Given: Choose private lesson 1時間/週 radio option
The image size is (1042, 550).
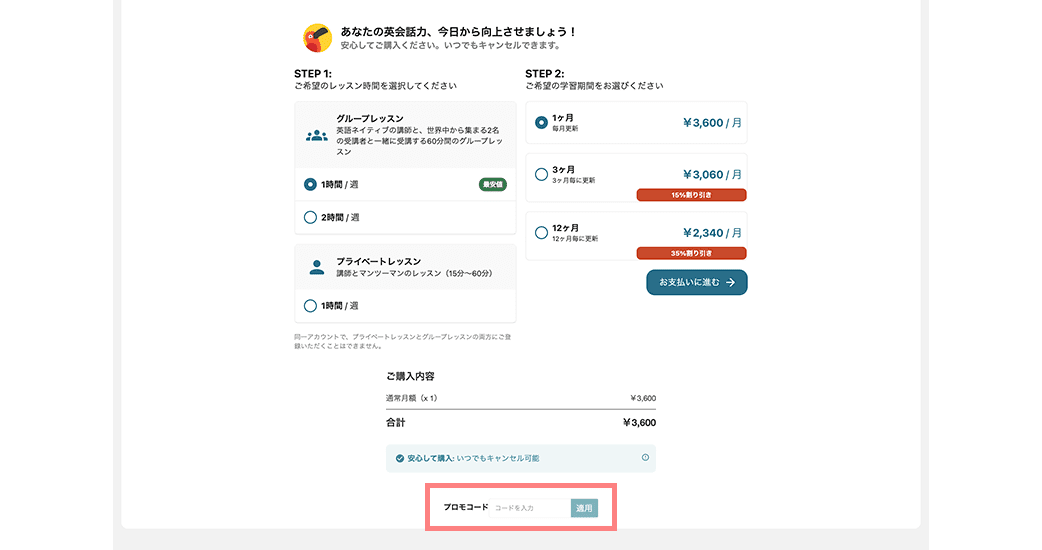Looking at the screenshot, I should [310, 305].
